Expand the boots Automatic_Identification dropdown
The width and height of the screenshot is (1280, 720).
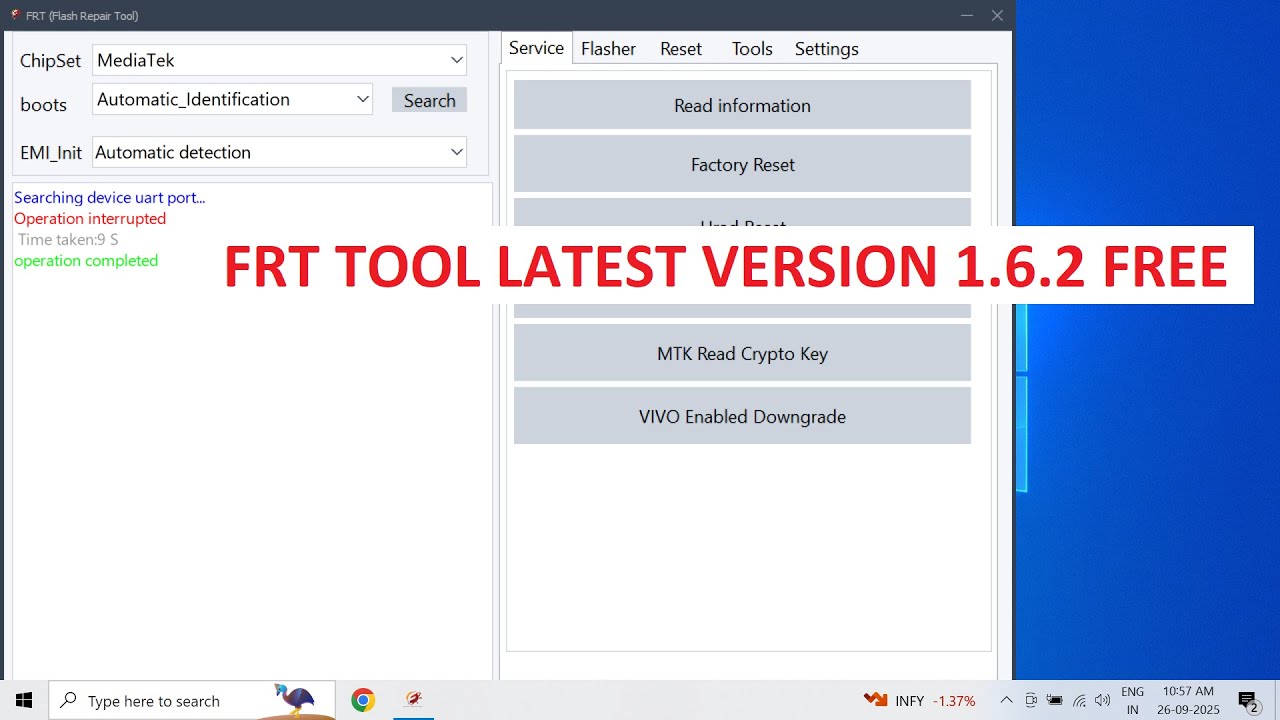pos(232,99)
